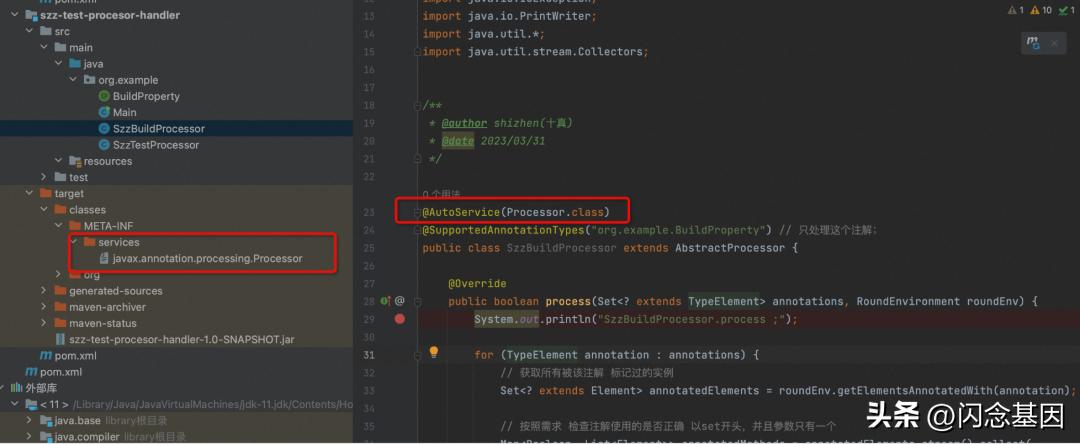The width and height of the screenshot is (1080, 444).
Task: Click the services folder icon
Action: tap(89, 242)
